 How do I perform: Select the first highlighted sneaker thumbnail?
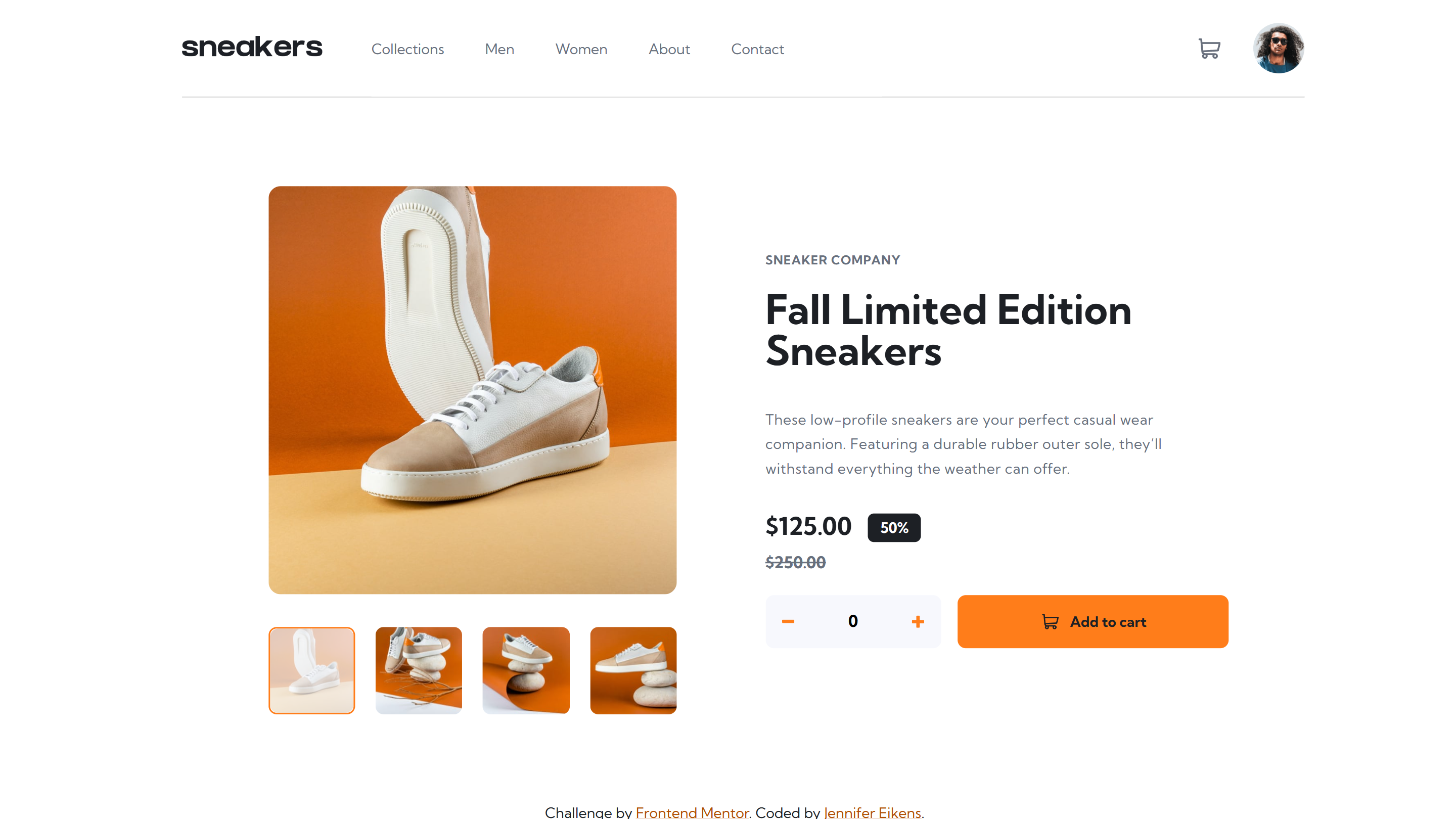tap(311, 670)
